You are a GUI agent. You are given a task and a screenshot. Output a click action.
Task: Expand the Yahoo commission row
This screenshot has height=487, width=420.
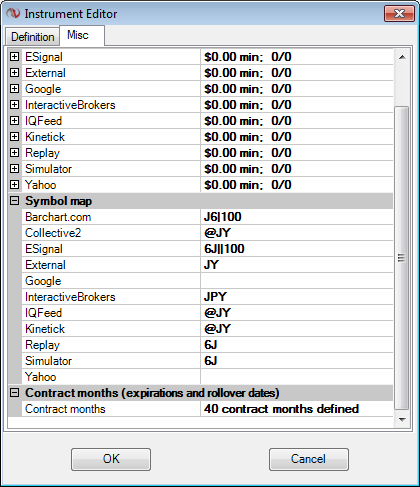[x=14, y=185]
